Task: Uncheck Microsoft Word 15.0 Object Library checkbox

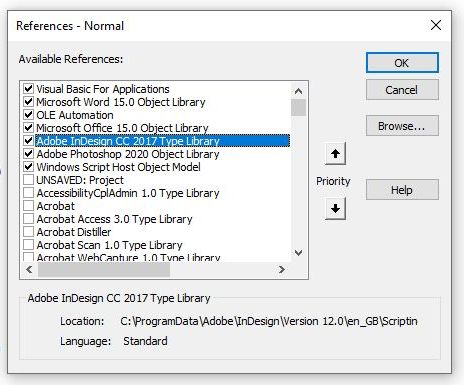Action: pyautogui.click(x=28, y=102)
